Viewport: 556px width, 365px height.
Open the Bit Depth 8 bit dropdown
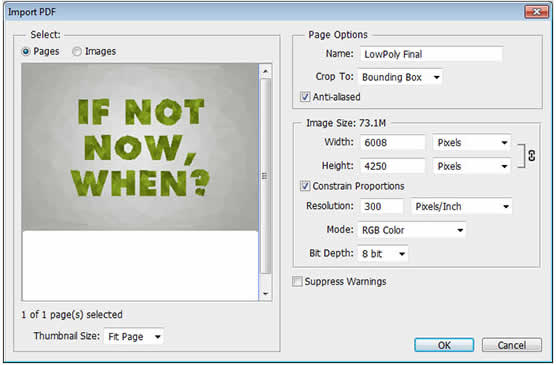click(x=383, y=254)
